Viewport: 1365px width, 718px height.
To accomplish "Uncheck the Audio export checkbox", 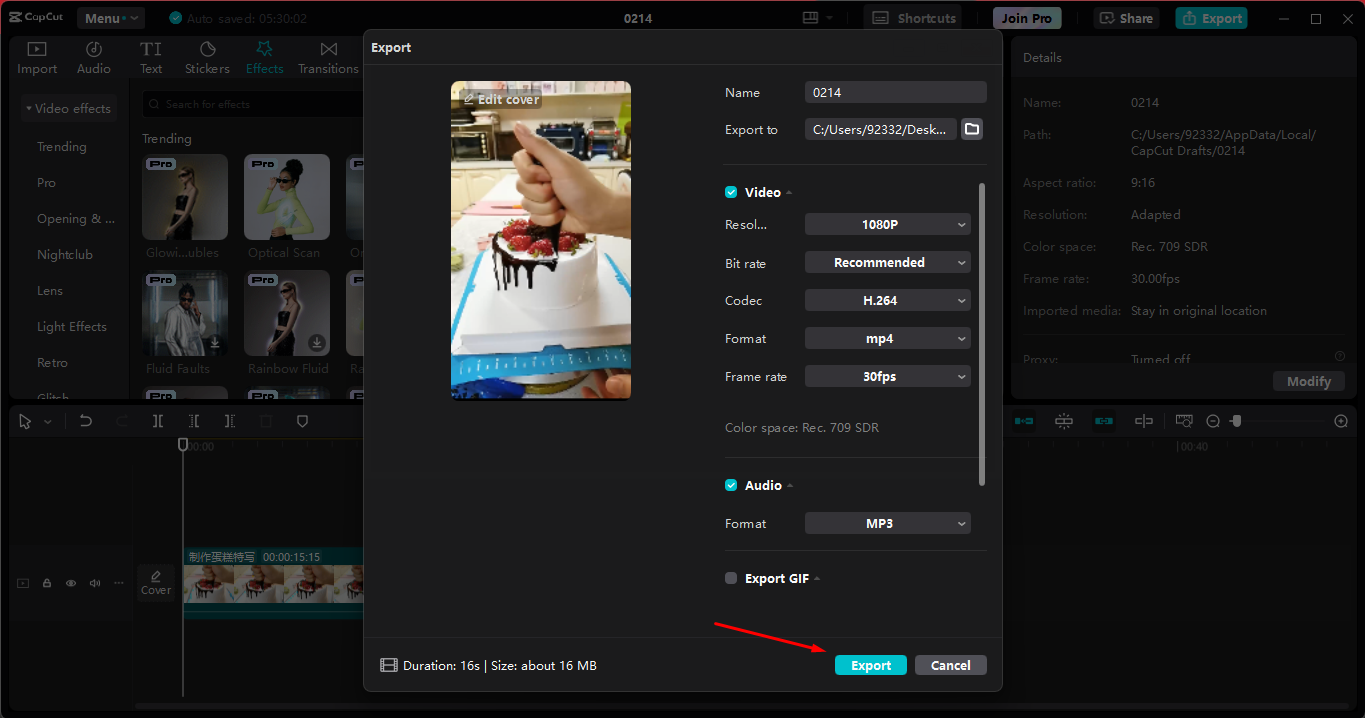I will tap(731, 485).
